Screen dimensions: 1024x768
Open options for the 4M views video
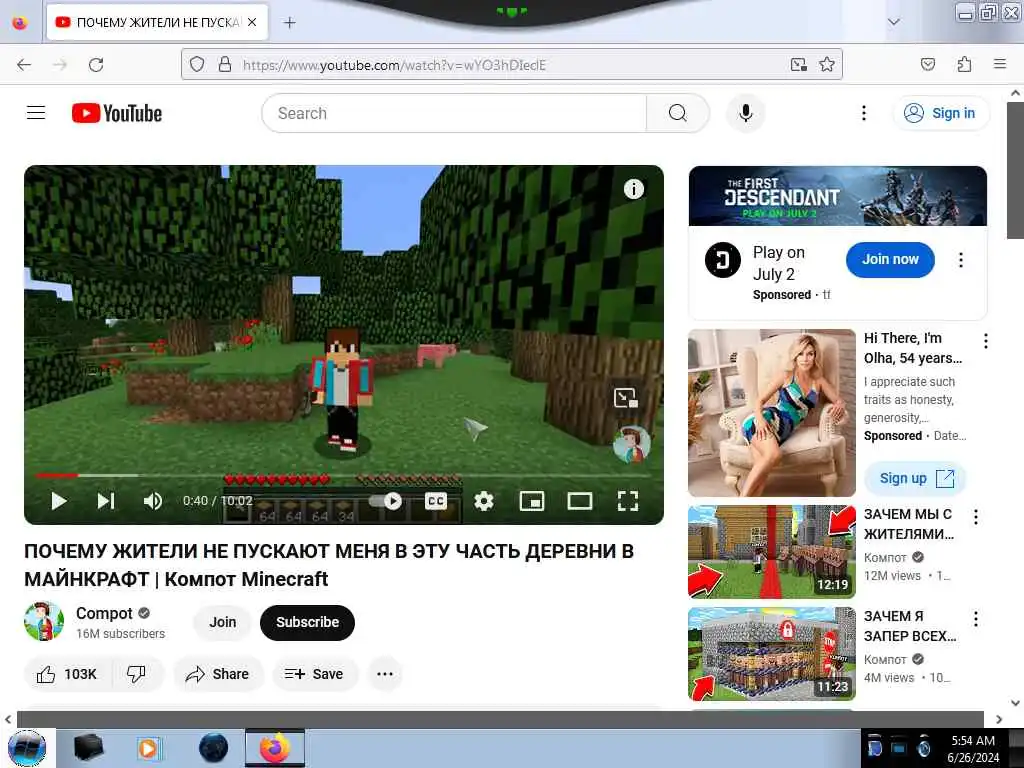[x=976, y=618]
